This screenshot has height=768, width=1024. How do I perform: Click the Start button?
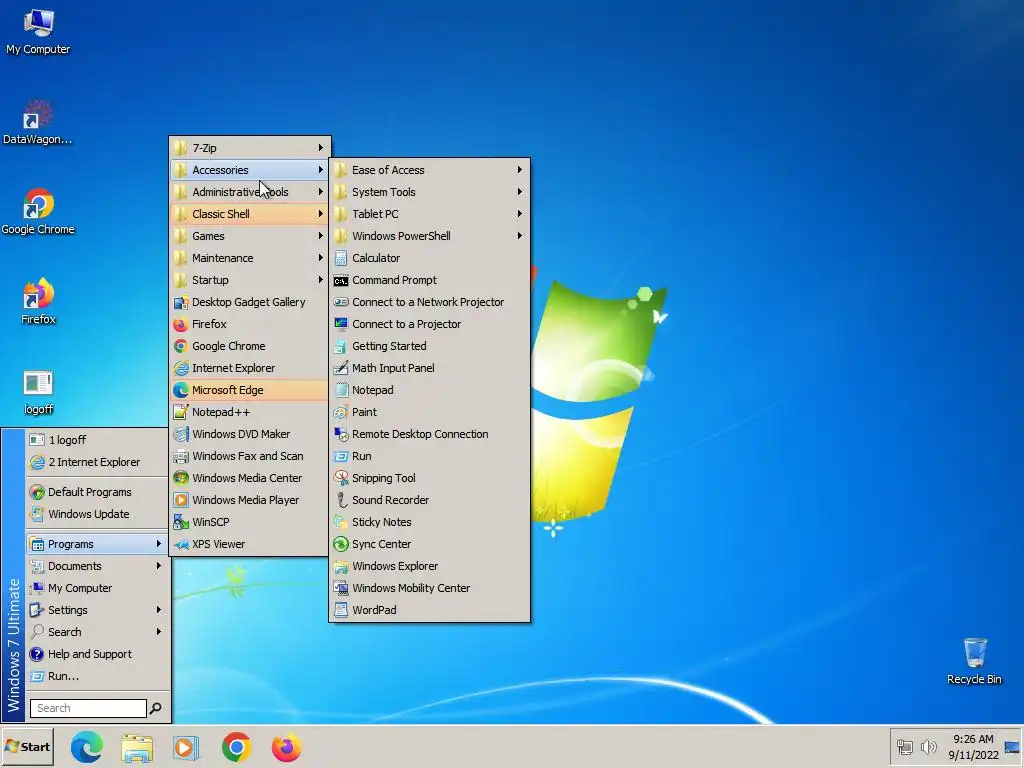(27, 746)
